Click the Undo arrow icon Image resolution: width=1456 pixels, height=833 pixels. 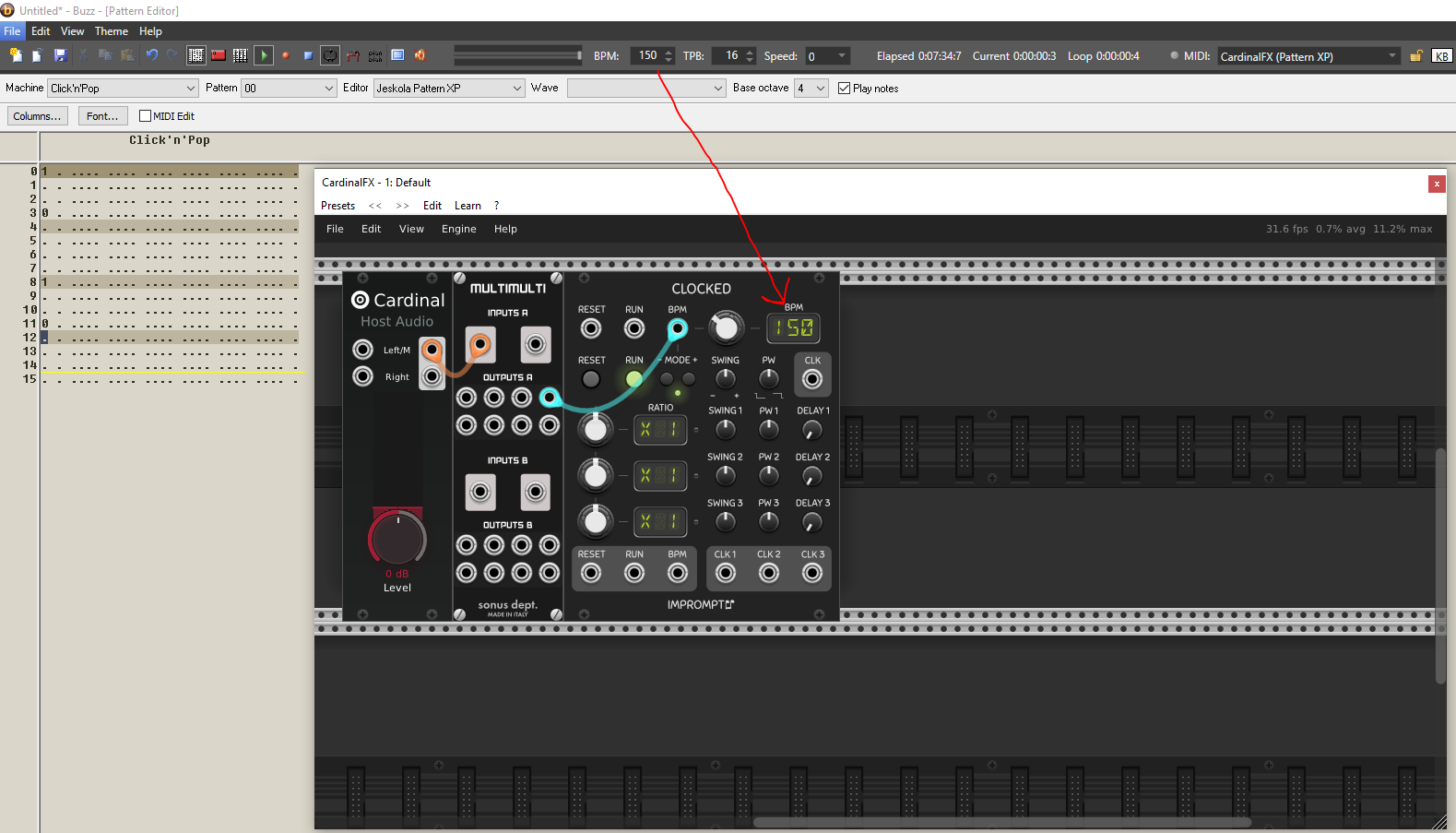[152, 55]
